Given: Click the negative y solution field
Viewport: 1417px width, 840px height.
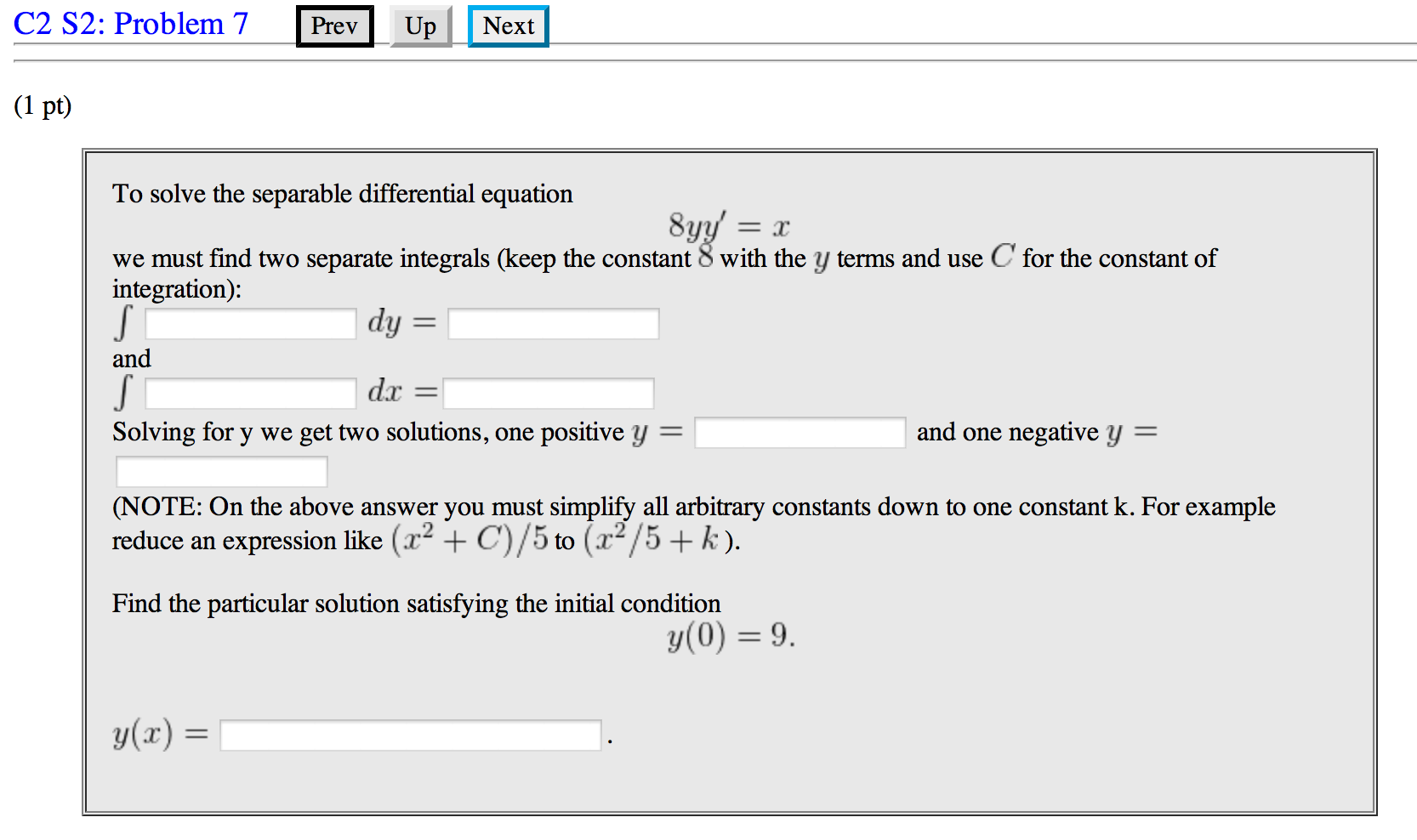Looking at the screenshot, I should coord(221,472).
